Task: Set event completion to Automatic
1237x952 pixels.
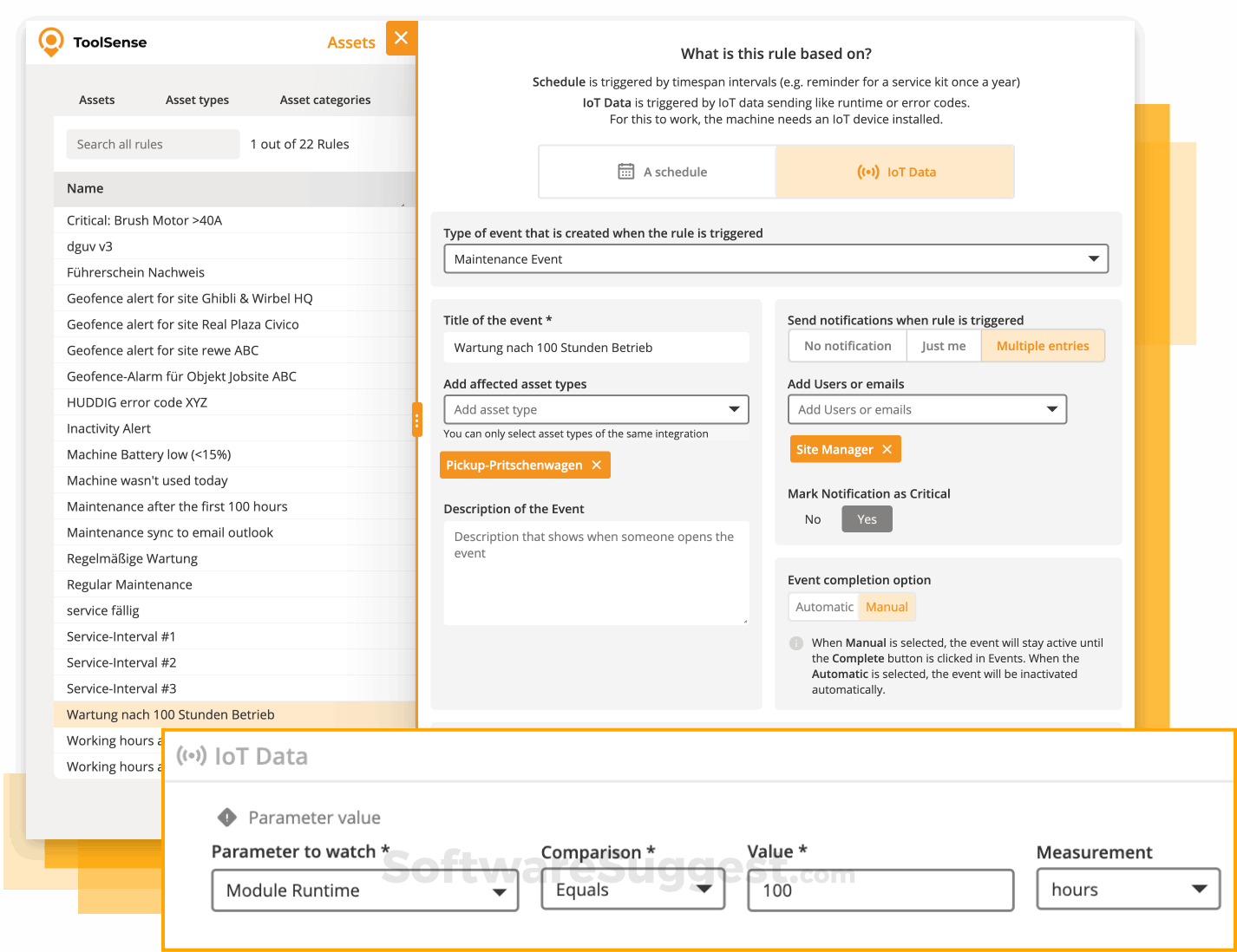Action: [822, 606]
